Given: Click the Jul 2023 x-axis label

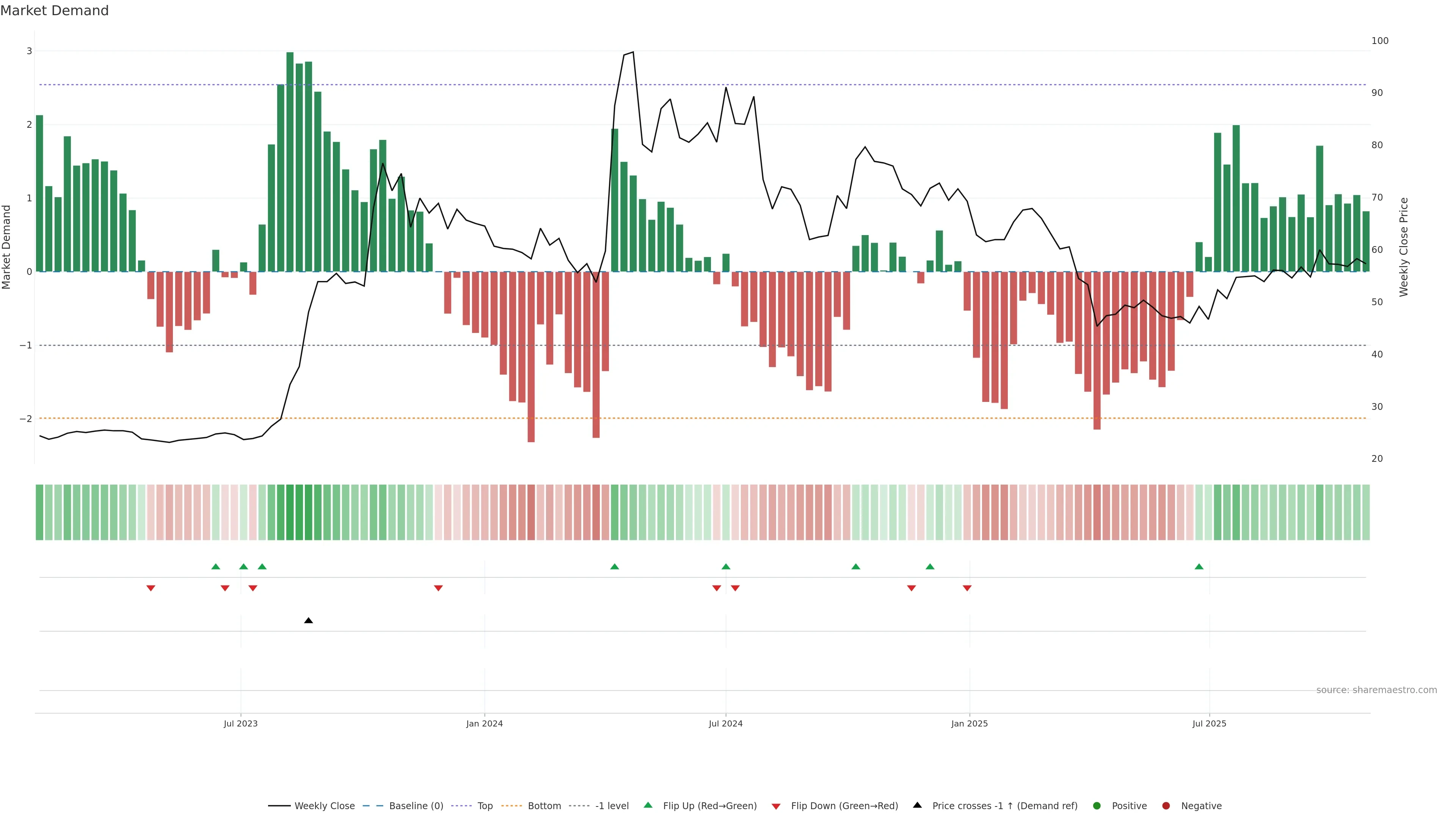Looking at the screenshot, I should point(240,723).
